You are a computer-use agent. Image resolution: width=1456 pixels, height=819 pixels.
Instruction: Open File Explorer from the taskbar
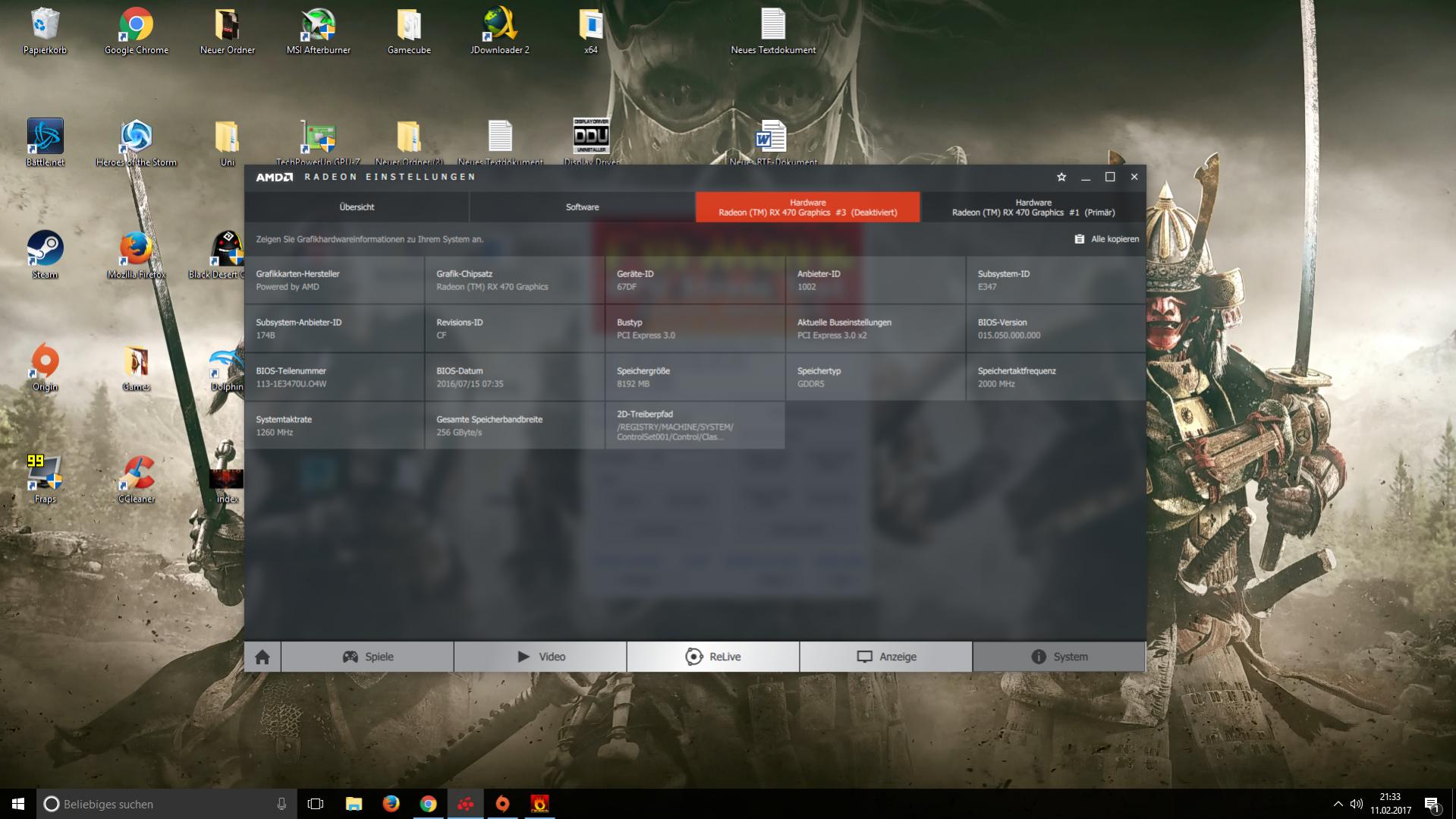[354, 804]
